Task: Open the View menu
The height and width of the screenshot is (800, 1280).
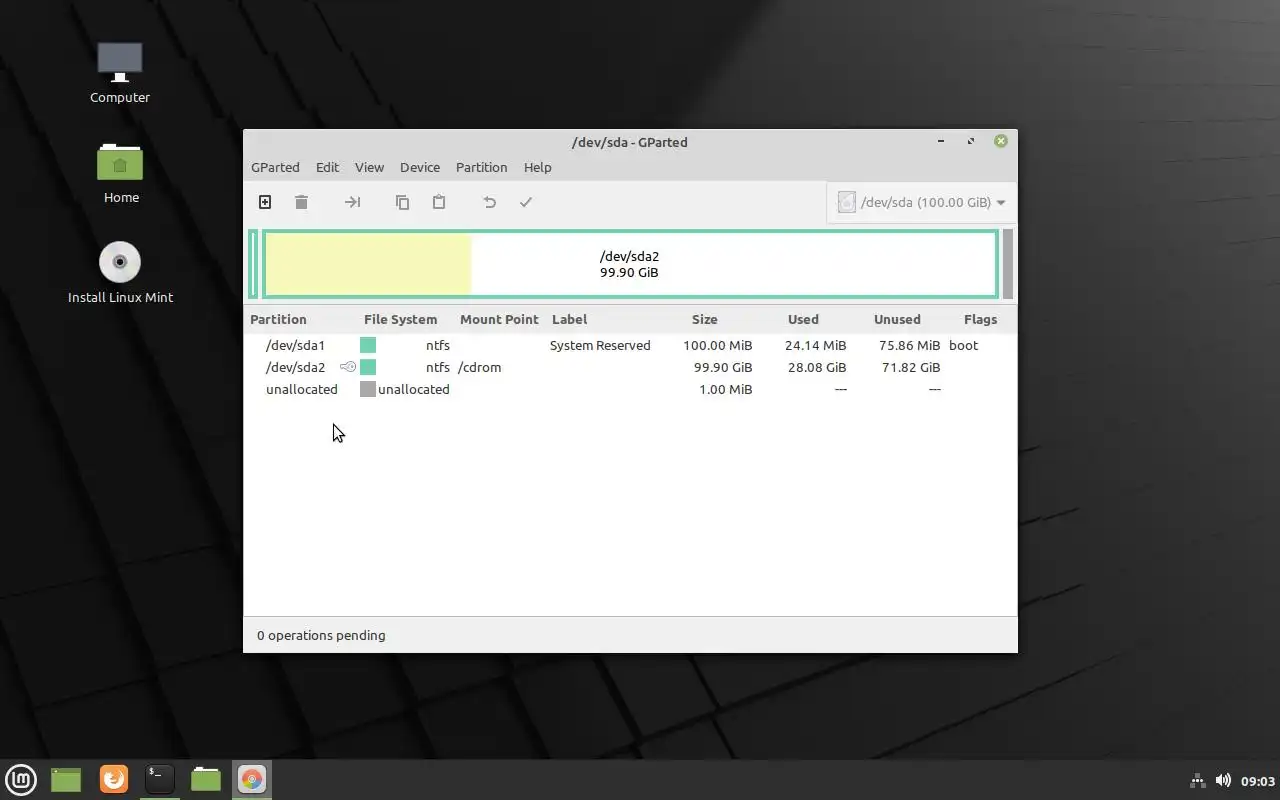Action: click(x=369, y=167)
